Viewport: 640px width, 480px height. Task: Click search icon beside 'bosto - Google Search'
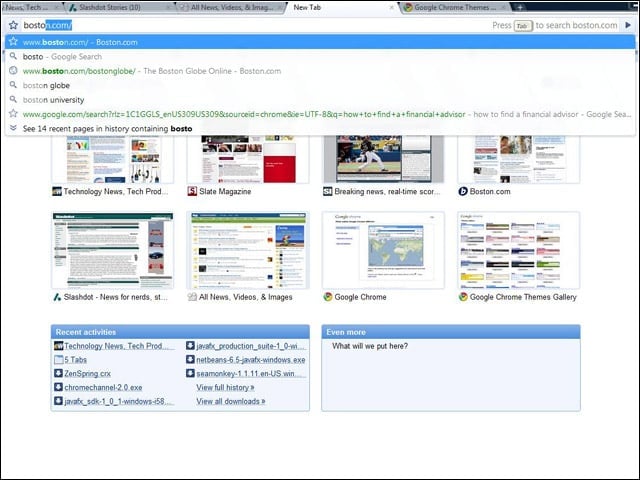tap(13, 56)
